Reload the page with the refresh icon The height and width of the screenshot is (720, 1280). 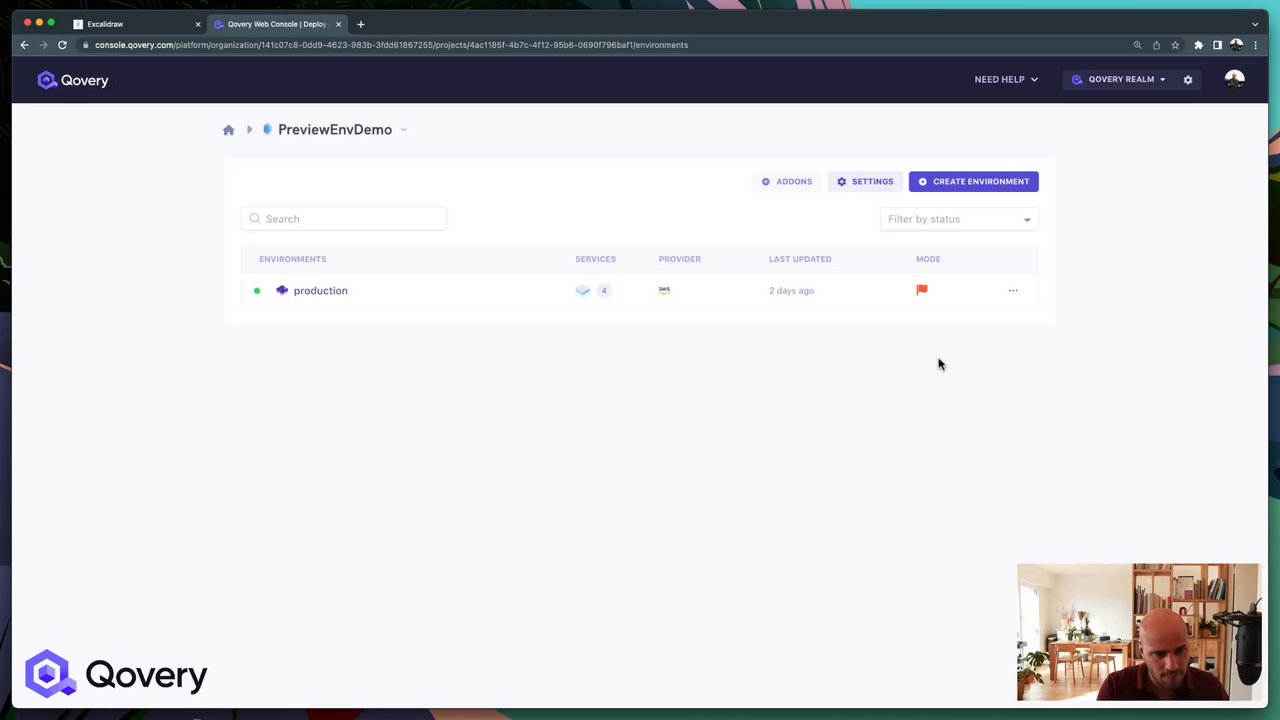click(62, 45)
